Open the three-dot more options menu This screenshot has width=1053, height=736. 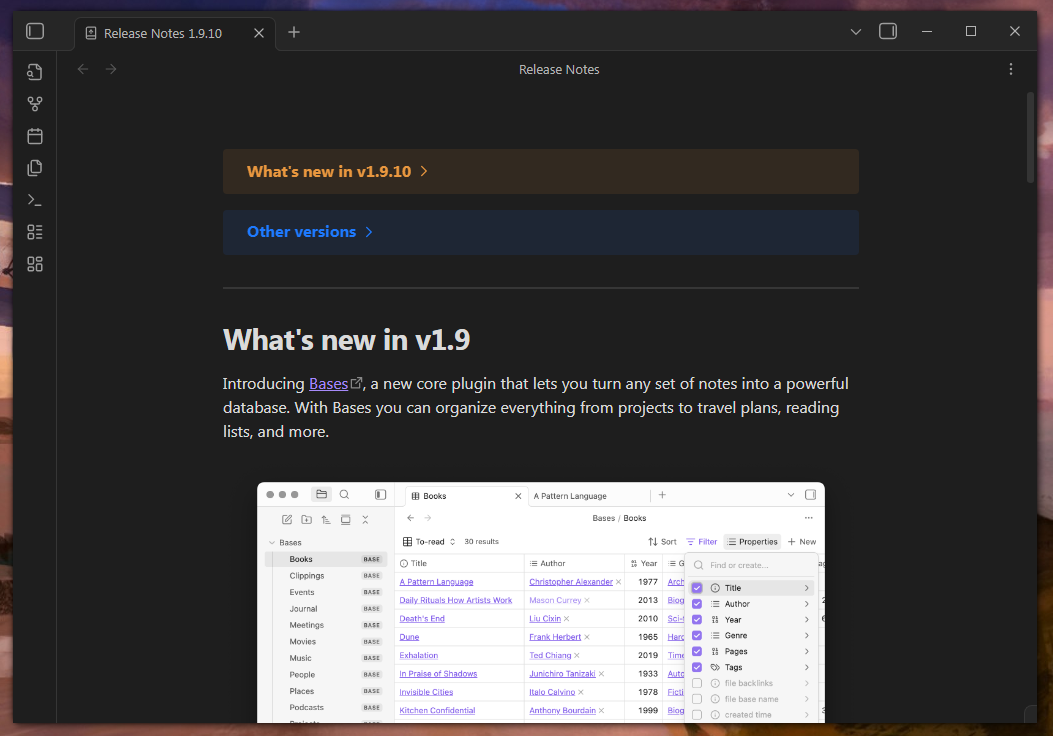pyautogui.click(x=1011, y=69)
